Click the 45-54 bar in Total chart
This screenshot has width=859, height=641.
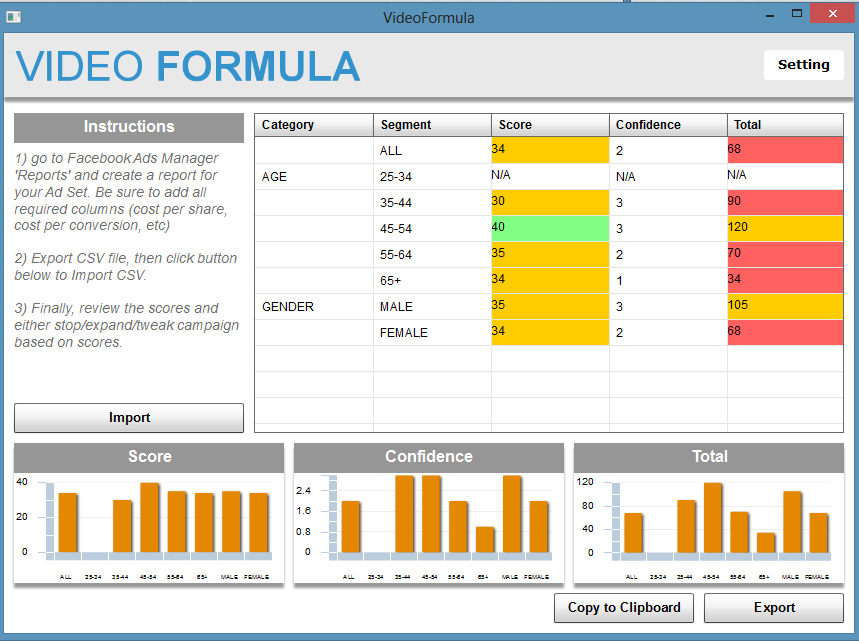(713, 518)
